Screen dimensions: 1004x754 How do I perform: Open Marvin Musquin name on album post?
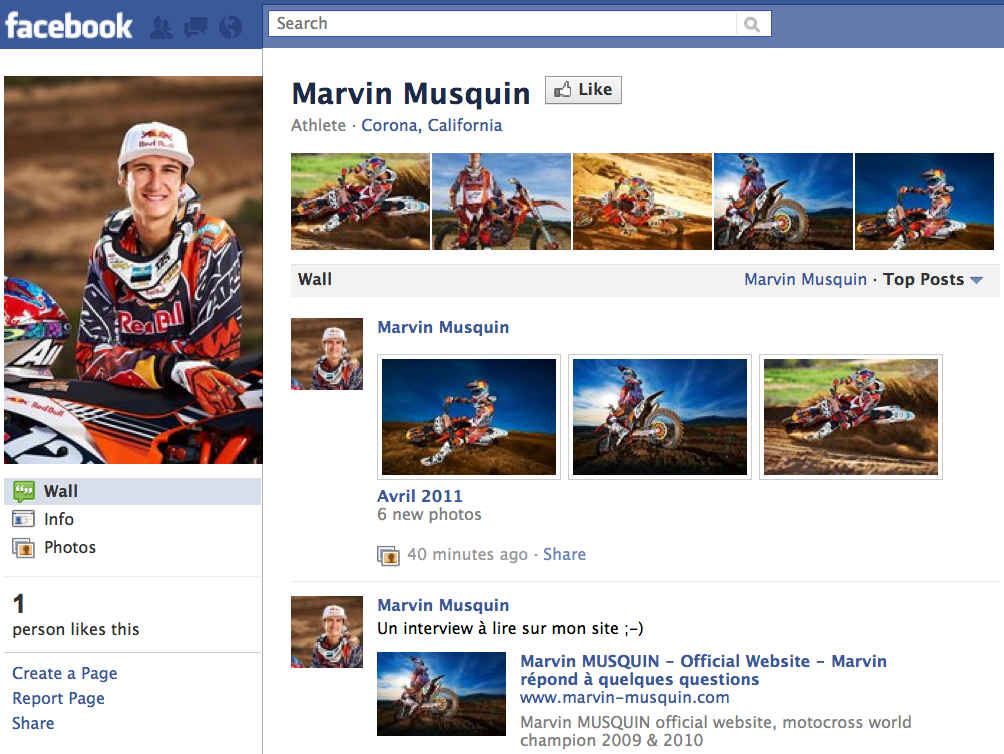tap(443, 327)
